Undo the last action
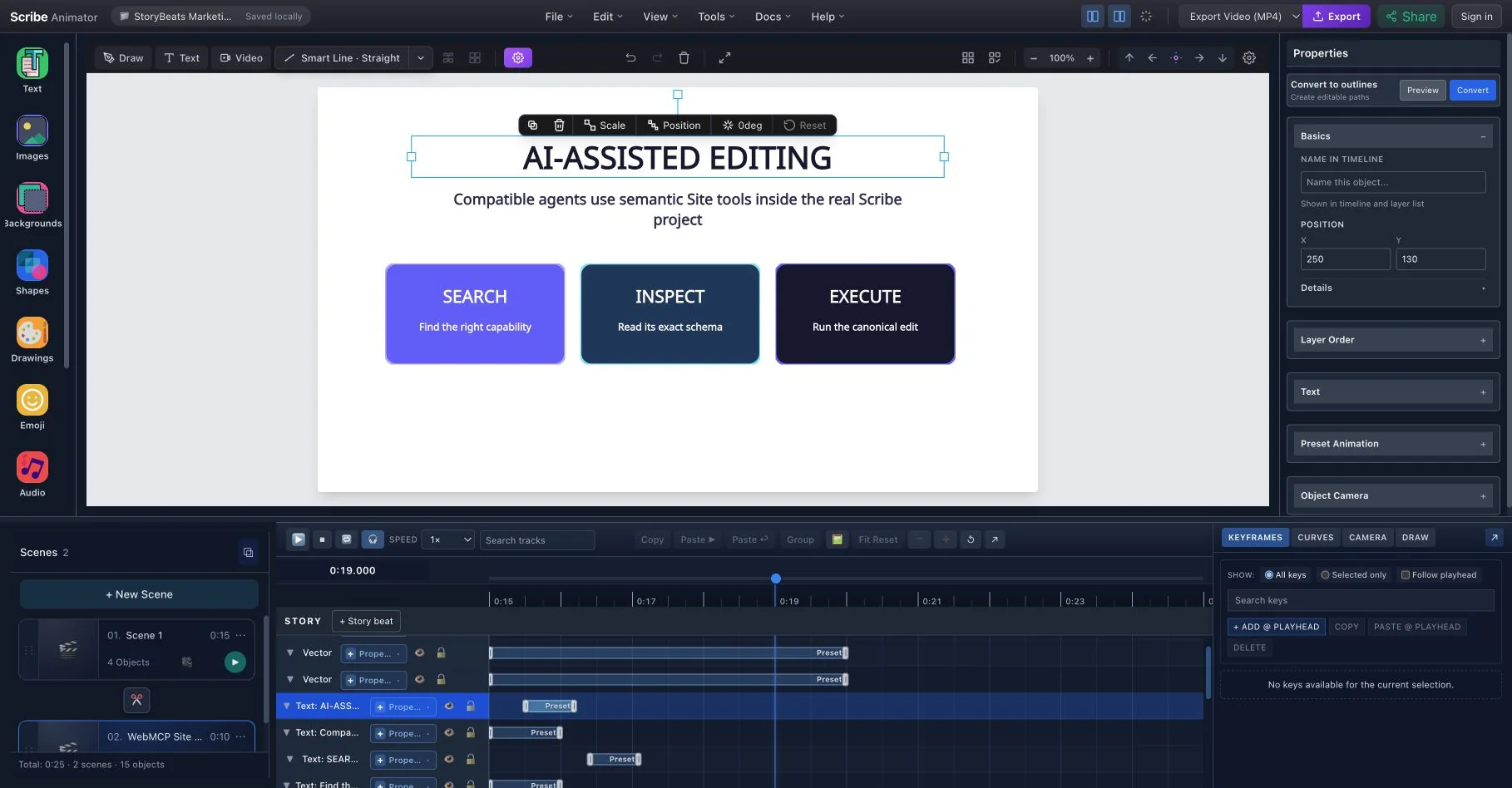The width and height of the screenshot is (1512, 788). (630, 57)
